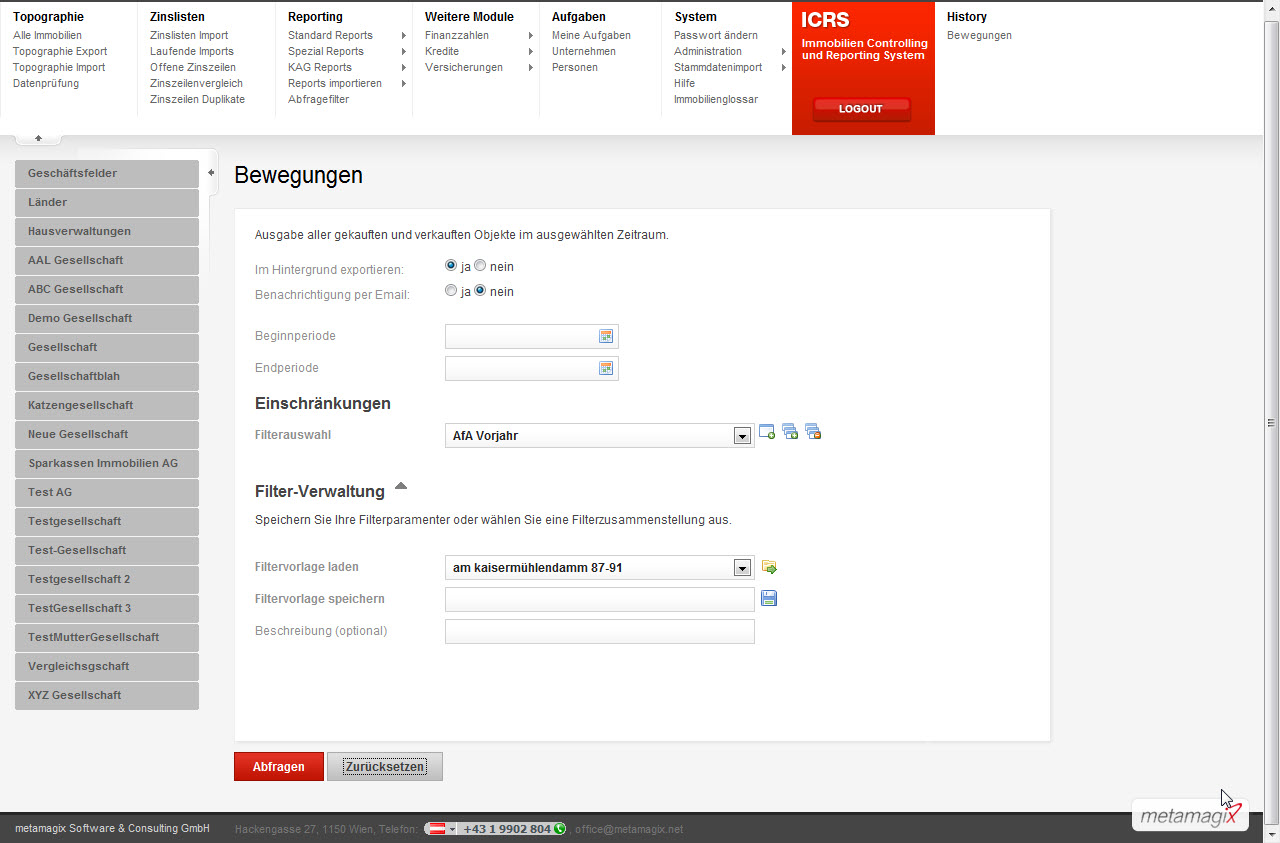This screenshot has width=1280, height=843.
Task: Click the phone number +43 1 9902 804
Action: click(x=506, y=829)
